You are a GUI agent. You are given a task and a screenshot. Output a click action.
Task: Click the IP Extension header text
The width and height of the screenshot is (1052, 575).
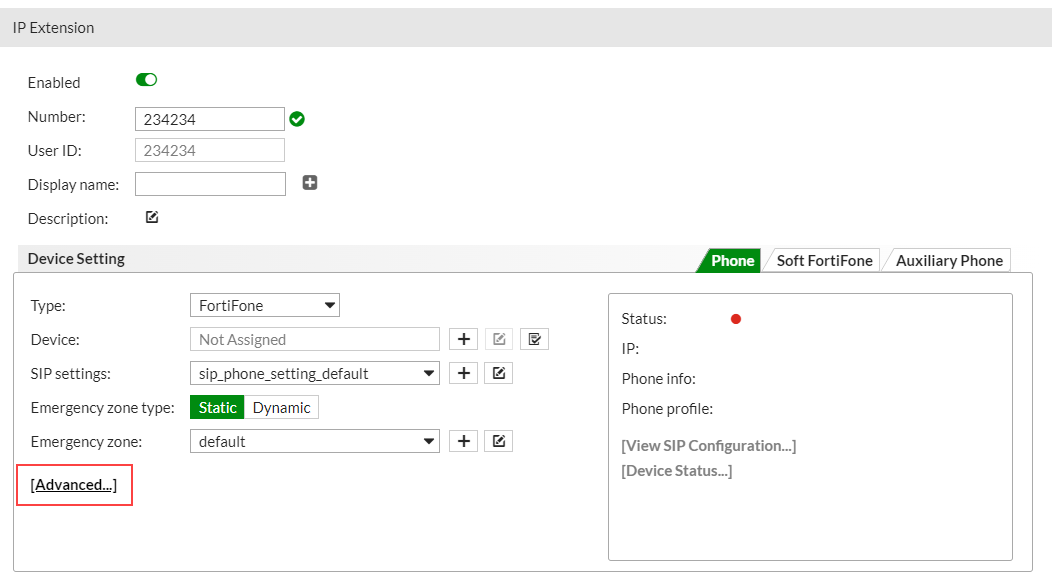pyautogui.click(x=54, y=28)
